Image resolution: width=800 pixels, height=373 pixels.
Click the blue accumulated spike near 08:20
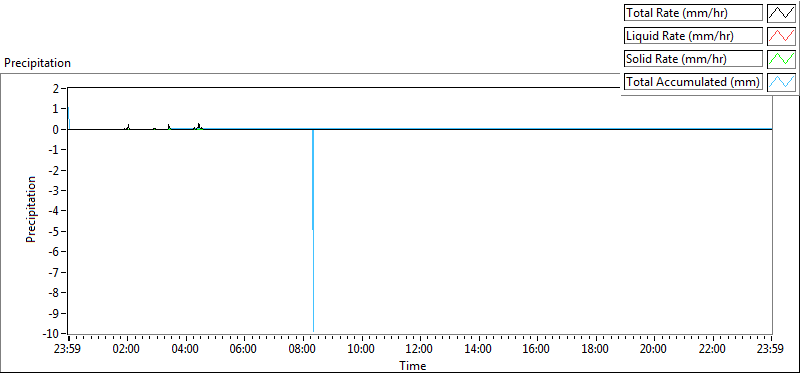tap(313, 230)
